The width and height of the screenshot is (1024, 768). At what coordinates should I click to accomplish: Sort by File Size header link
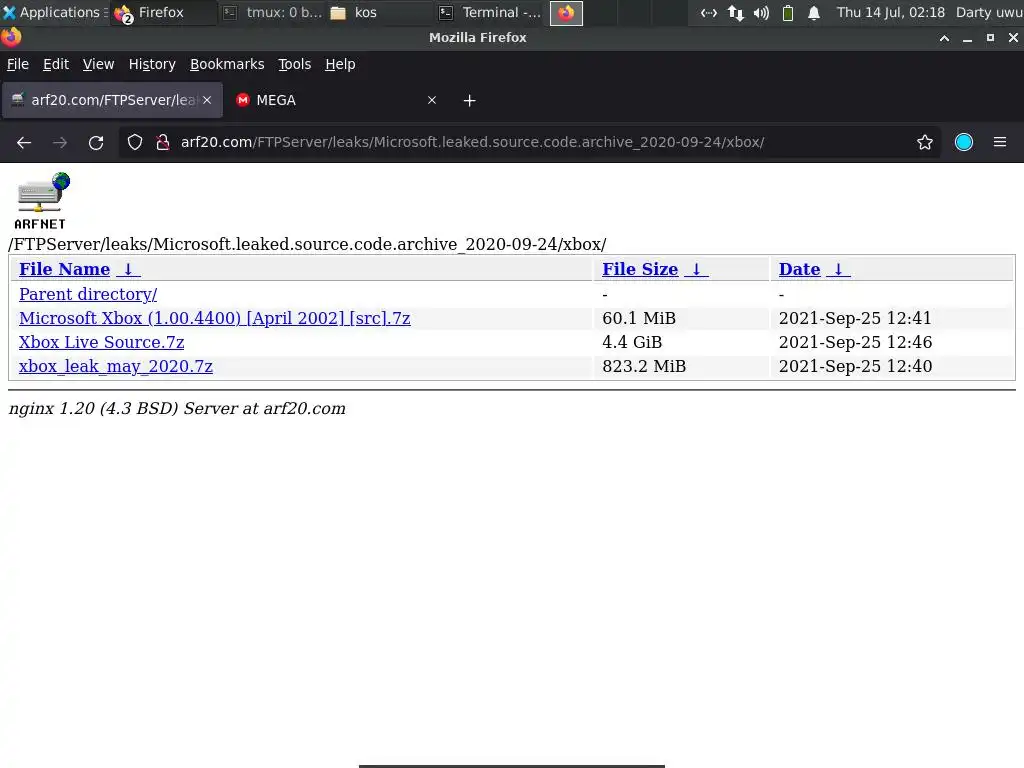coord(640,269)
